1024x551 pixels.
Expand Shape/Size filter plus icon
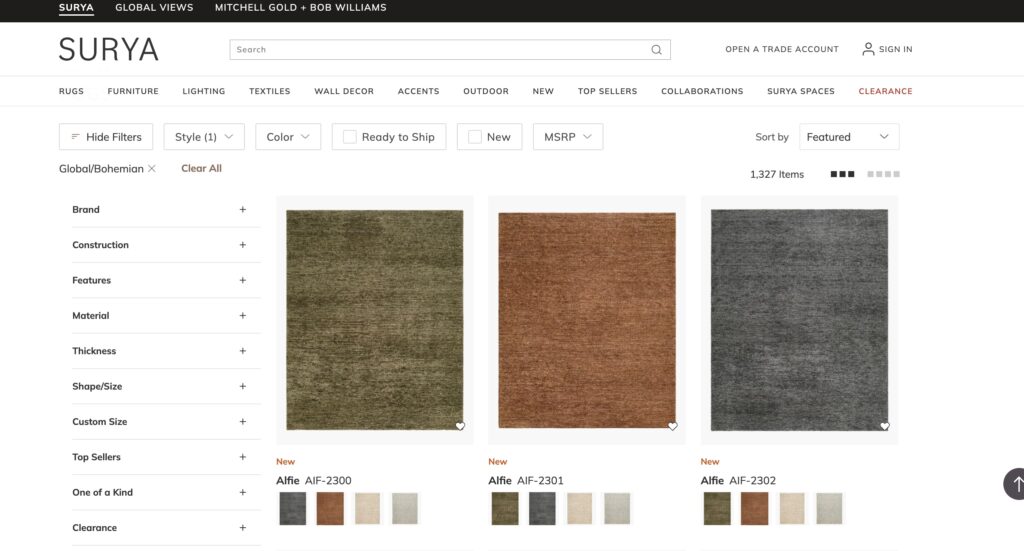click(x=242, y=386)
